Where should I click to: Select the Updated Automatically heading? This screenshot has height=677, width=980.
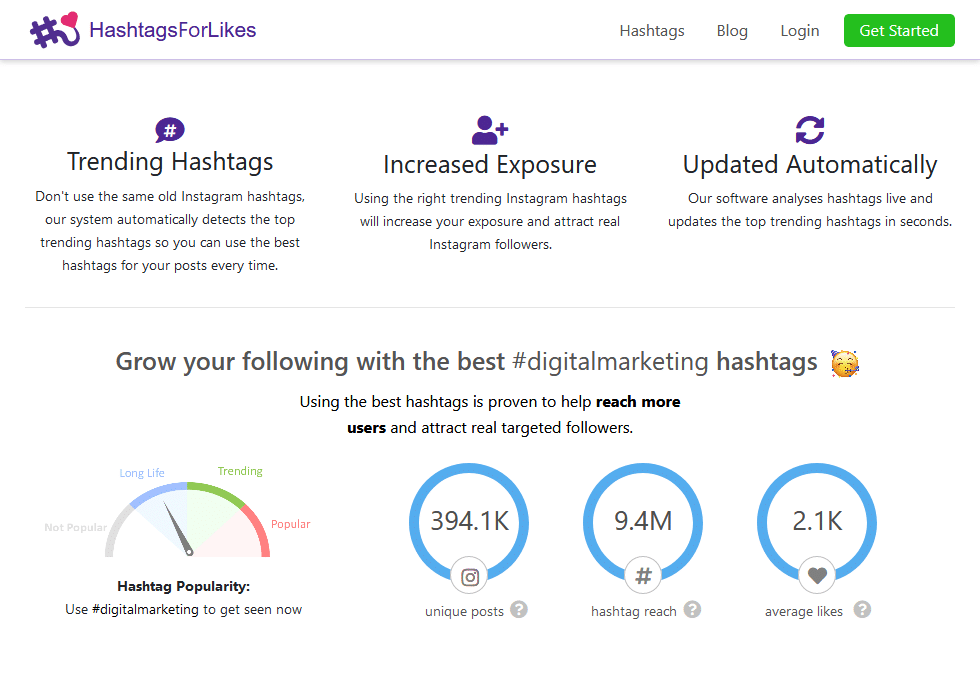(810, 165)
